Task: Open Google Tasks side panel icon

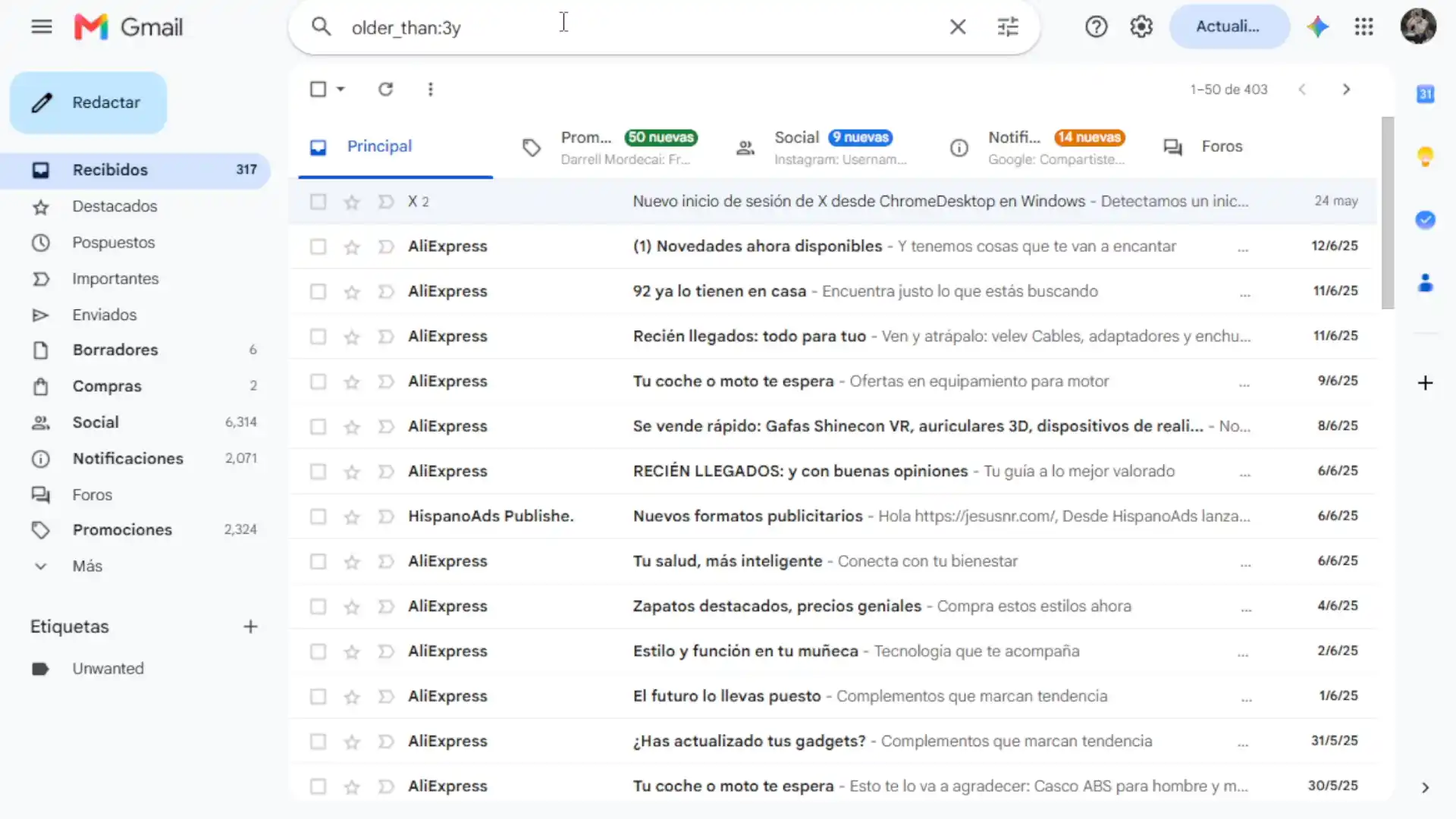Action: pos(1426,220)
